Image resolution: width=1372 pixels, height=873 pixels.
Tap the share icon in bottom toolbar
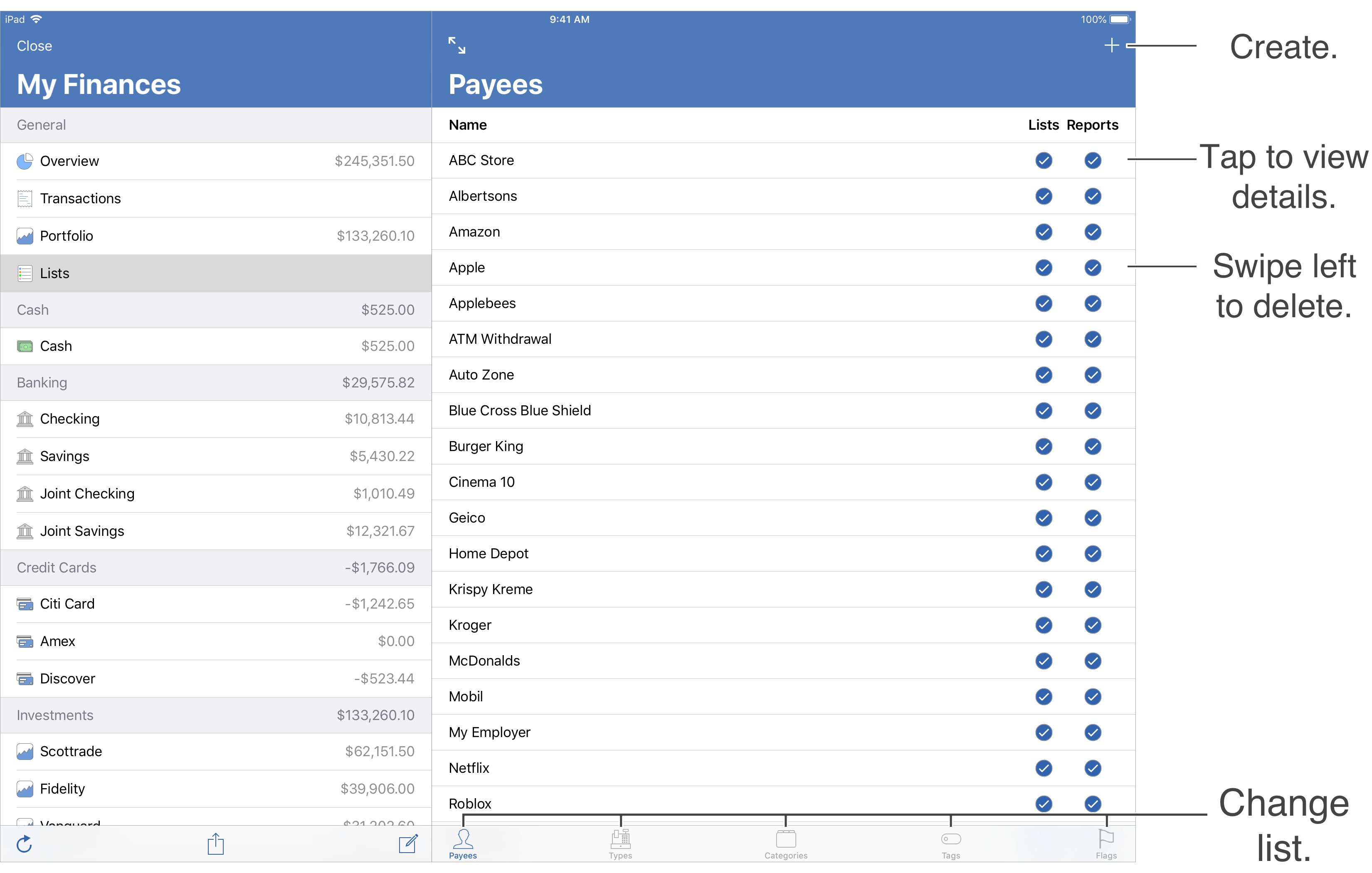(215, 844)
